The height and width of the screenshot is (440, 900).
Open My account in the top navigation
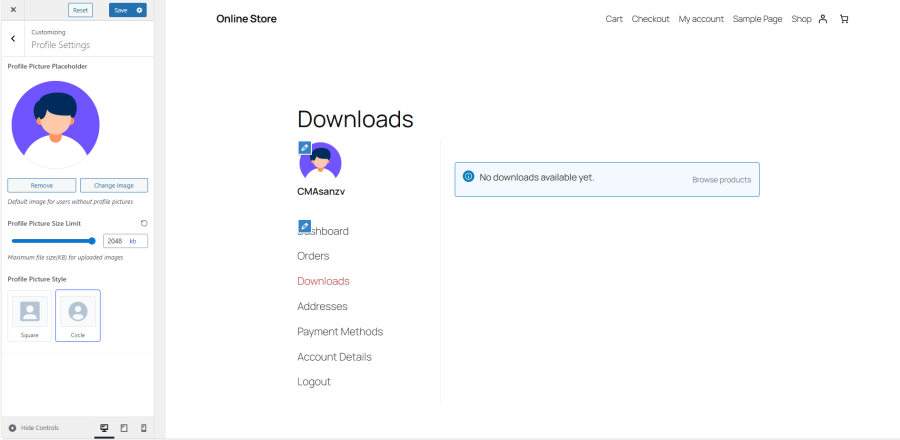click(701, 19)
